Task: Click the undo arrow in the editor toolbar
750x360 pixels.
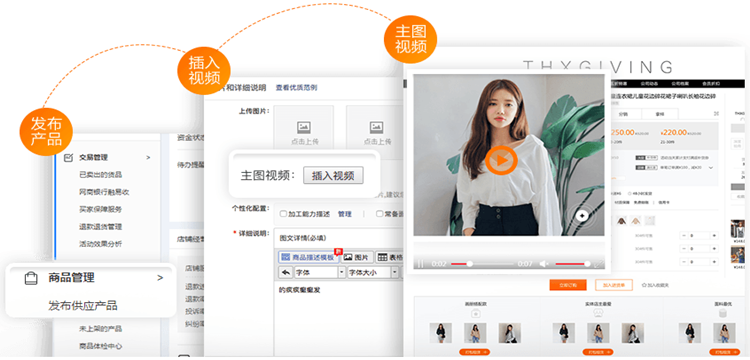Action: click(286, 273)
